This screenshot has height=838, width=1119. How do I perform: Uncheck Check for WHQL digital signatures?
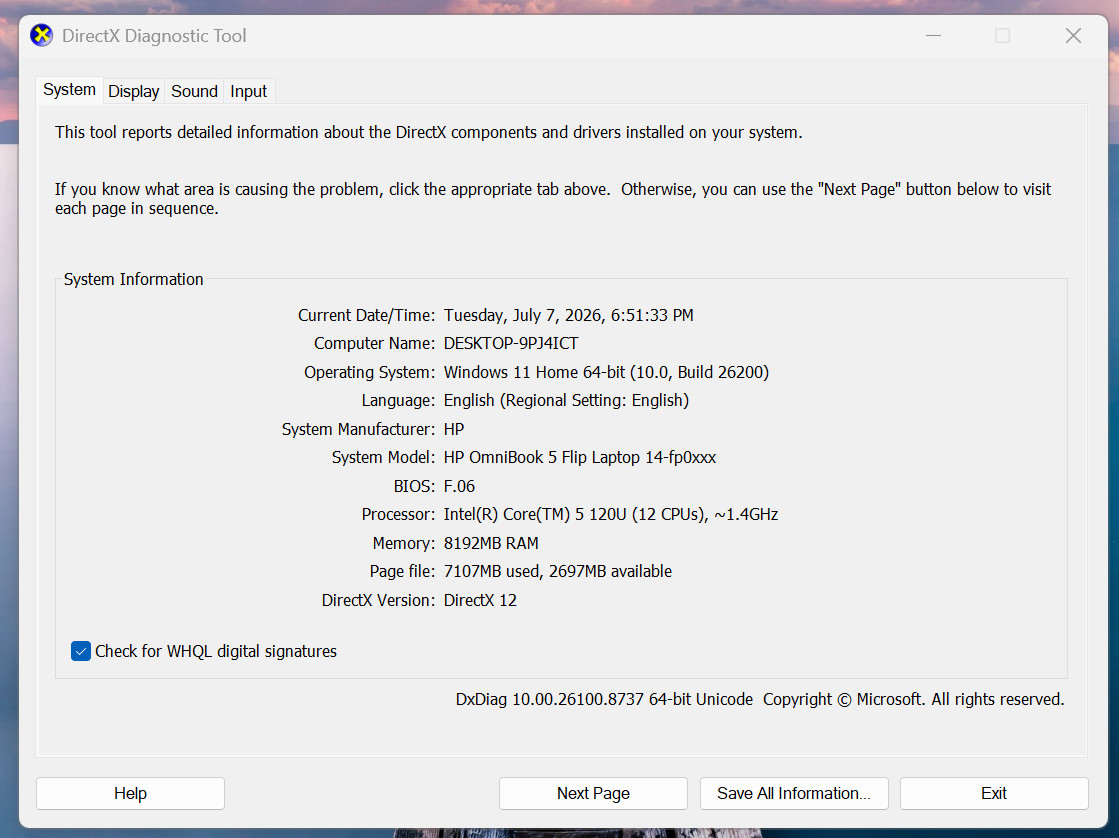(x=81, y=651)
